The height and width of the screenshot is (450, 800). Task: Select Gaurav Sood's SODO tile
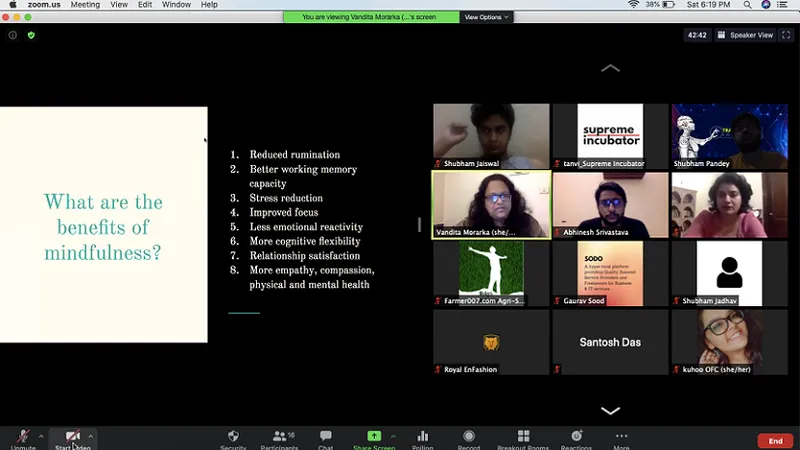[x=610, y=273]
